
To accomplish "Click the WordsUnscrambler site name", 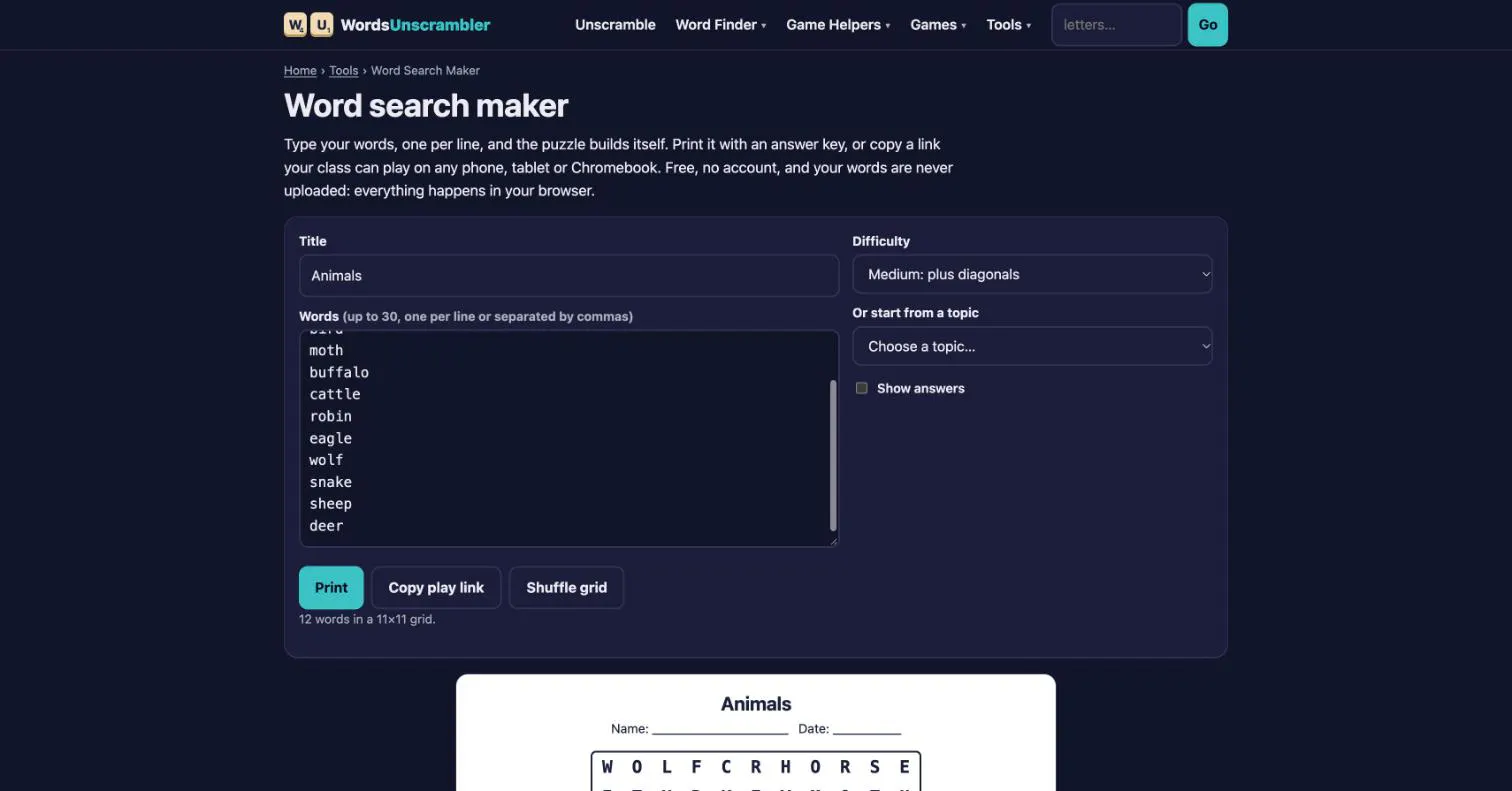I will coord(415,25).
